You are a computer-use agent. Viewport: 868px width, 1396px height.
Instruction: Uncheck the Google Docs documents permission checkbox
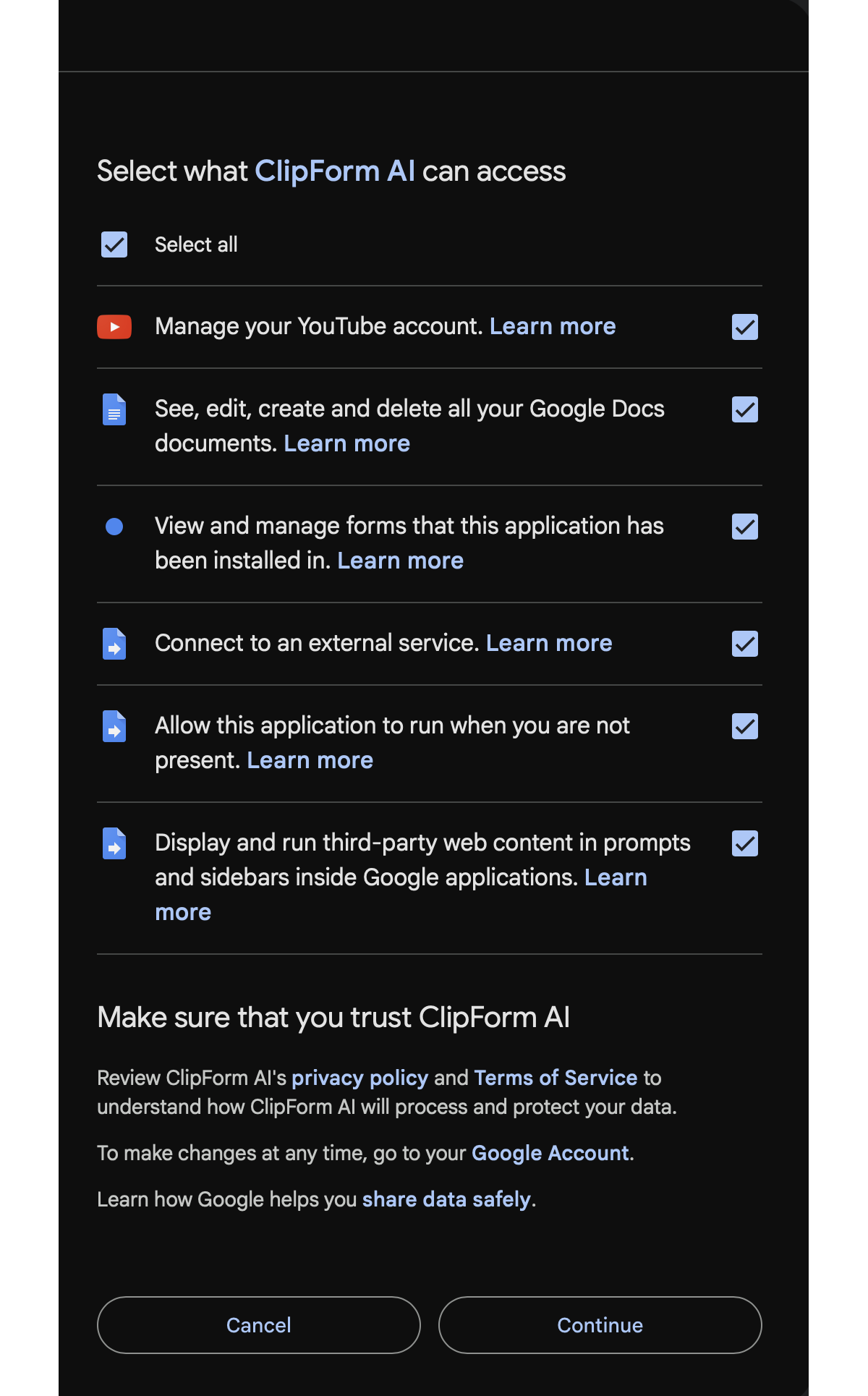745,409
